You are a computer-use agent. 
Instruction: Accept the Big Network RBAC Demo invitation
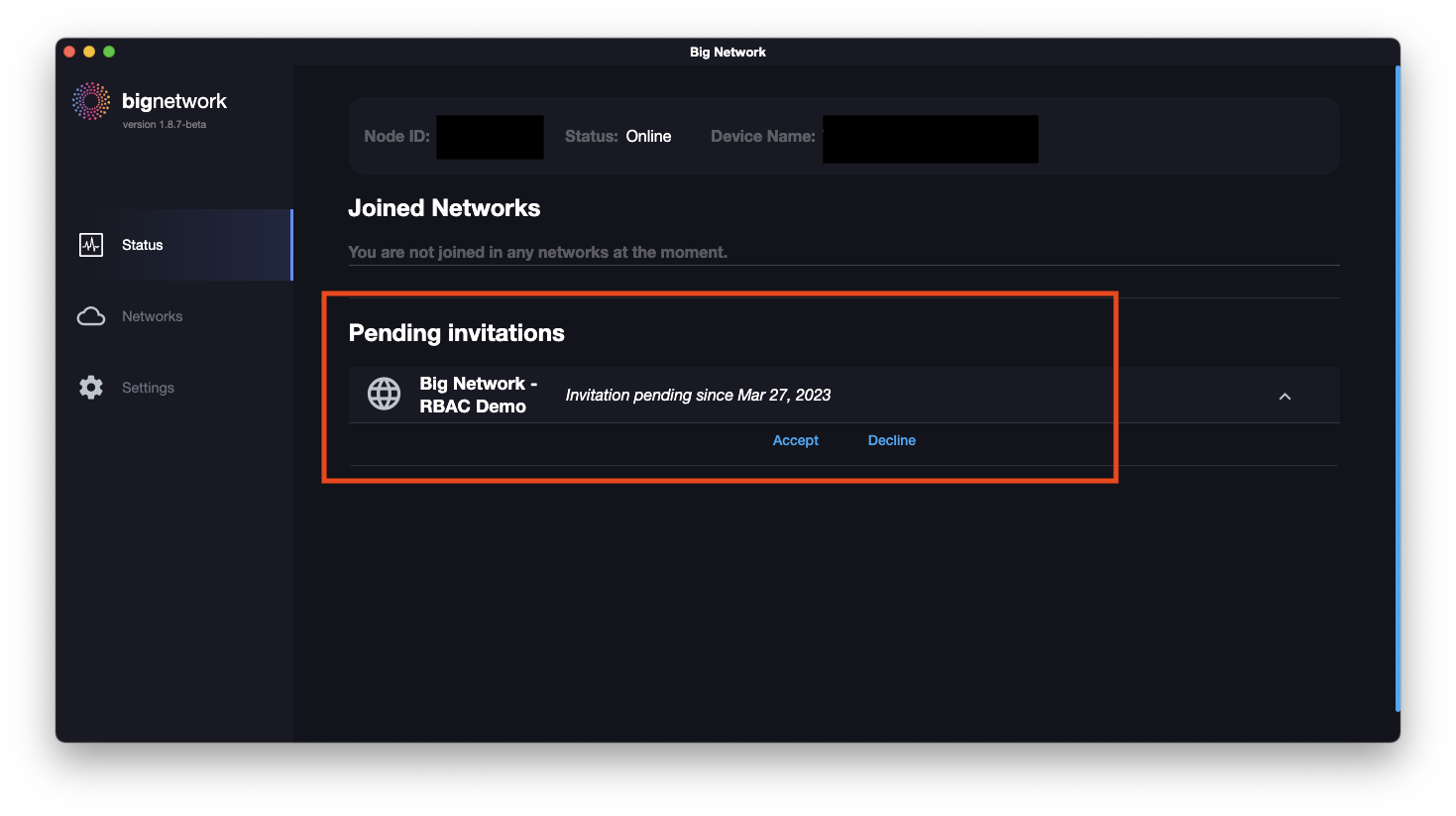point(795,440)
